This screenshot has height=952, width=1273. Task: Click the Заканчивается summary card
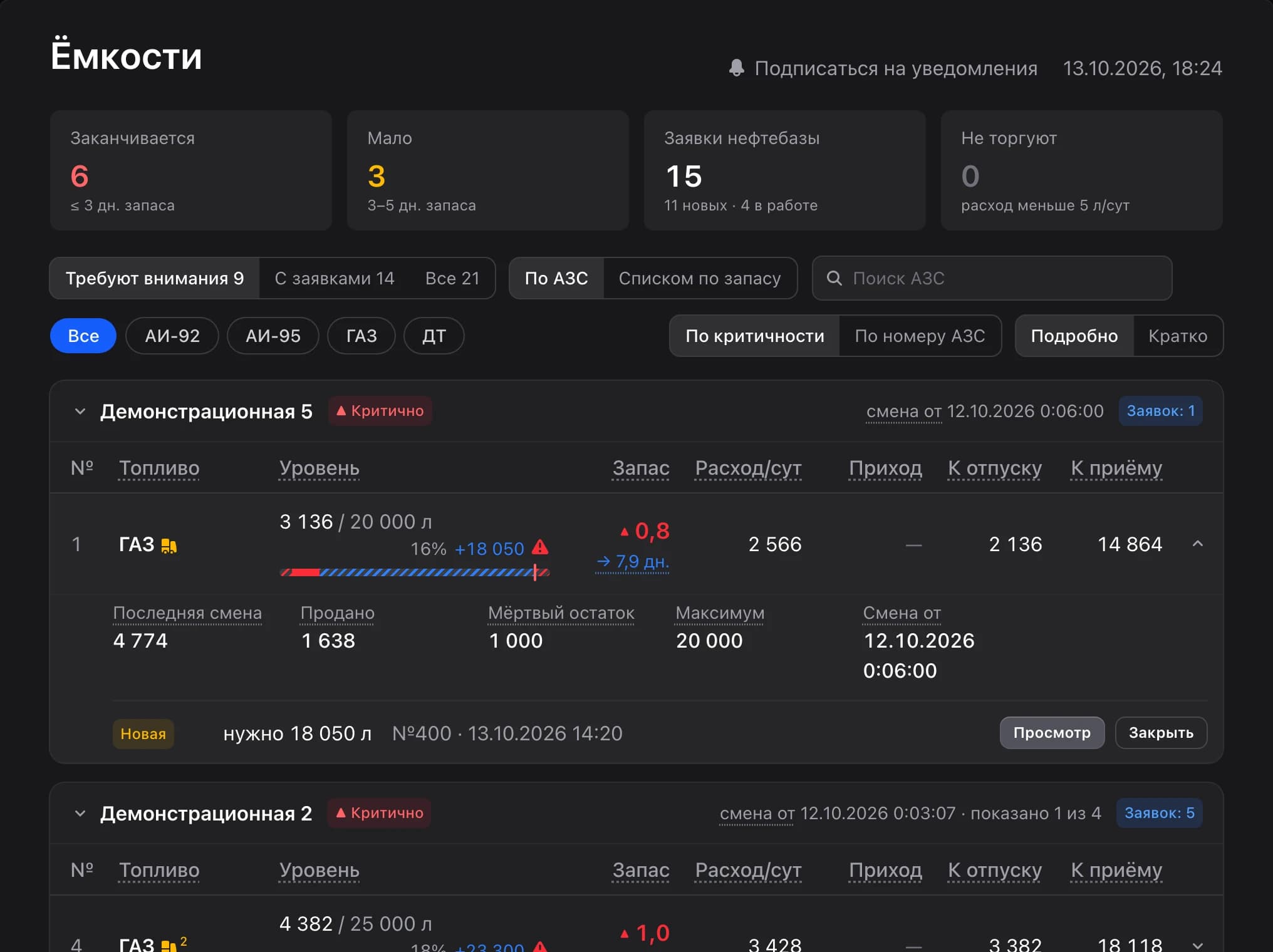[190, 170]
